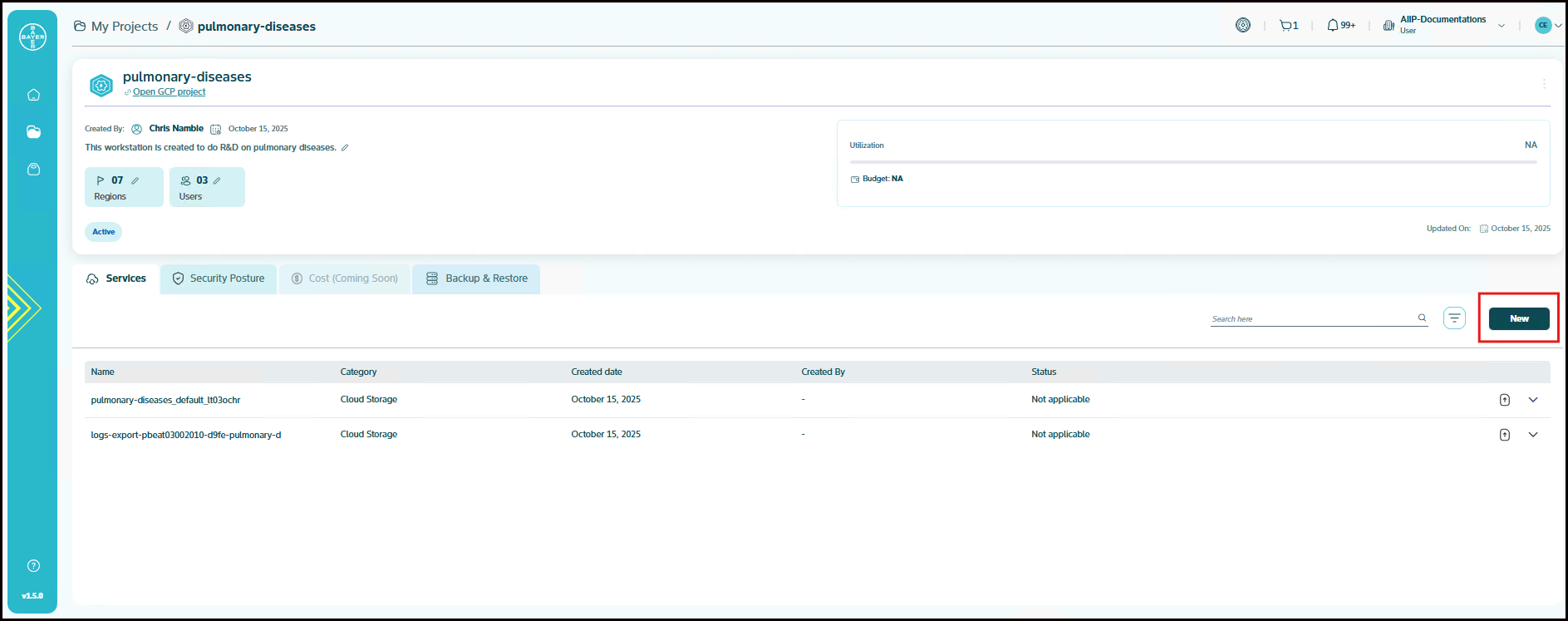Open the shopping cart icon
The image size is (1568, 621).
(x=1286, y=26)
